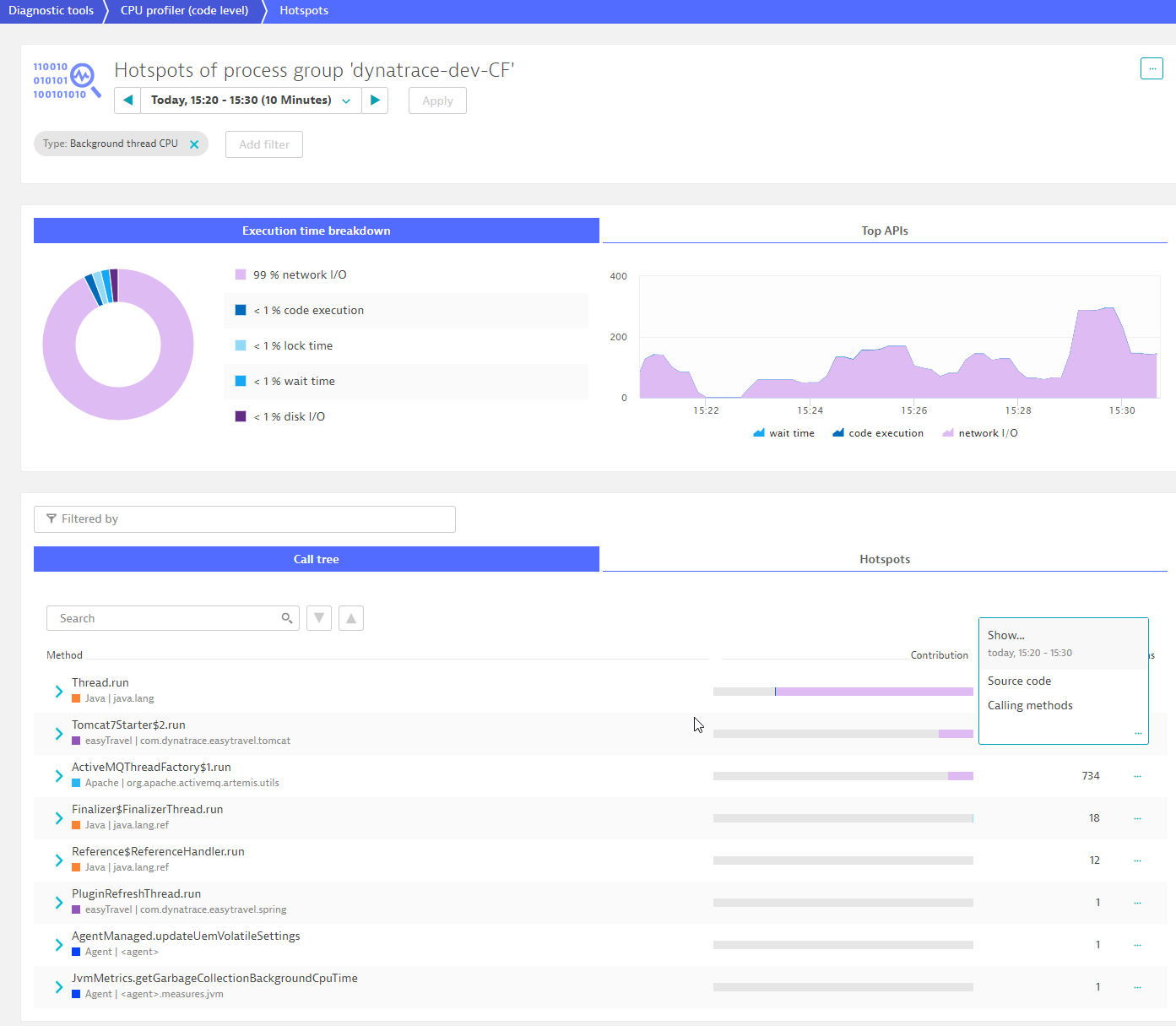
Task: Choose Source code from Show menu
Action: click(1019, 681)
